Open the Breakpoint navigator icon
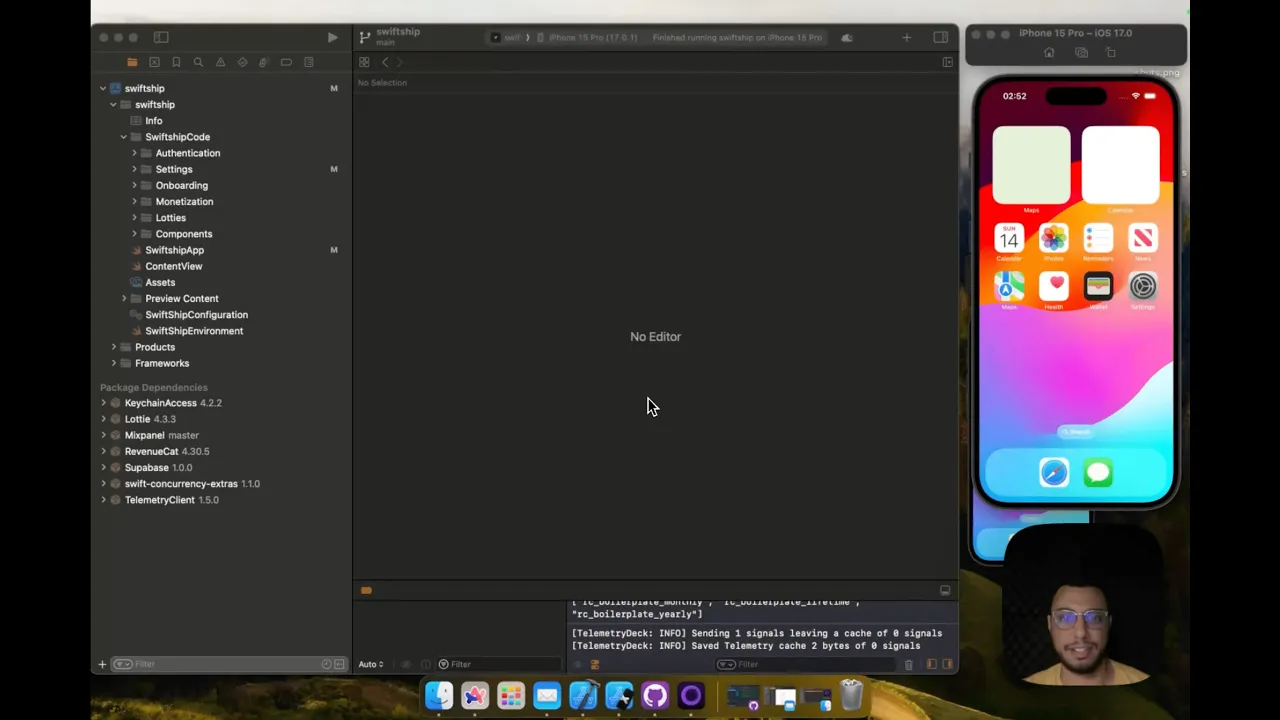Image resolution: width=1280 pixels, height=720 pixels. coord(286,62)
